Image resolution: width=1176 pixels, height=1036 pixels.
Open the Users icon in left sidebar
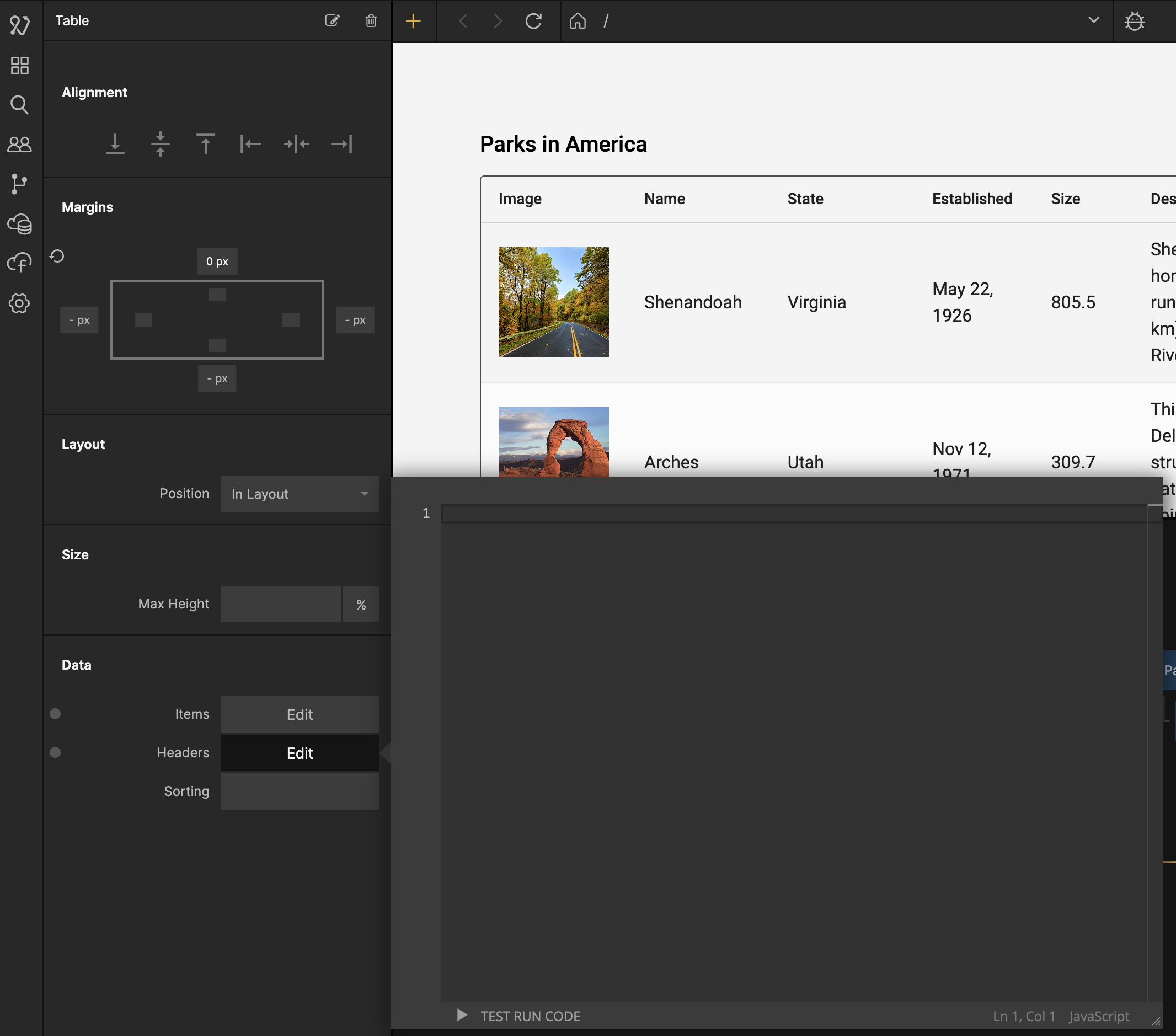coord(19,144)
